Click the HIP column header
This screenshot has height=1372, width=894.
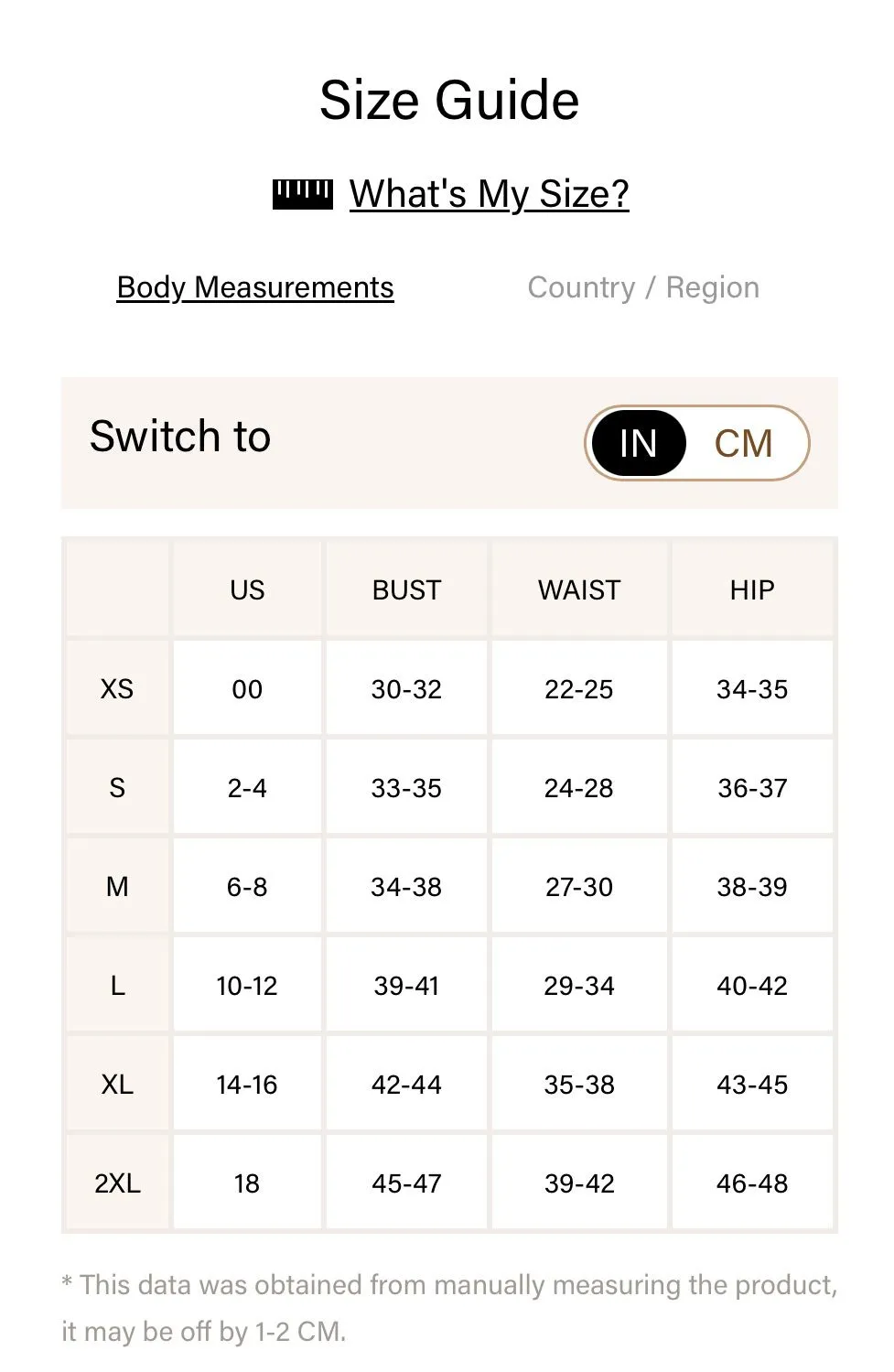(x=752, y=589)
